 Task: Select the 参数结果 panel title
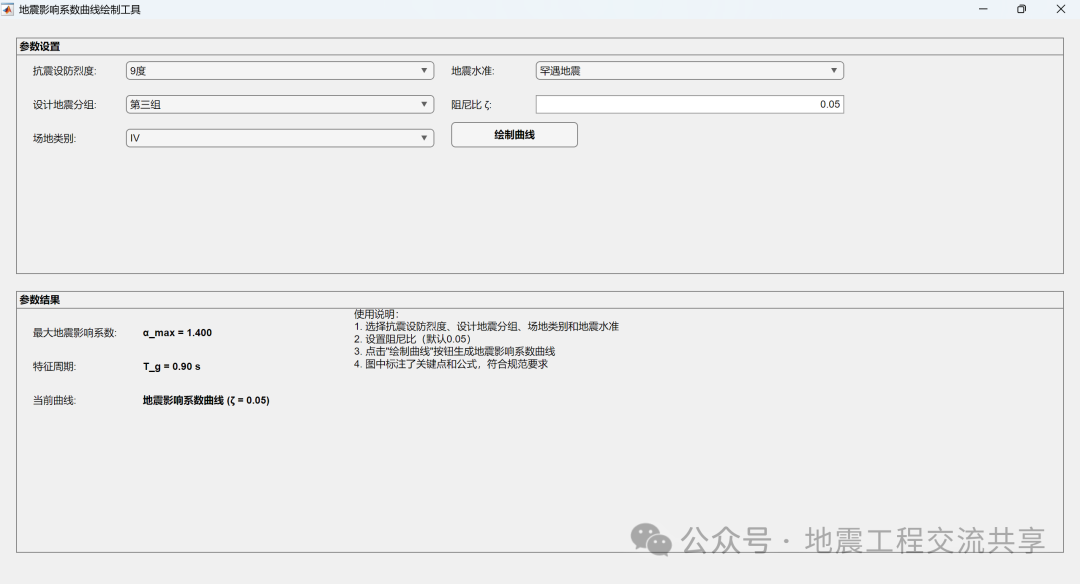point(40,300)
